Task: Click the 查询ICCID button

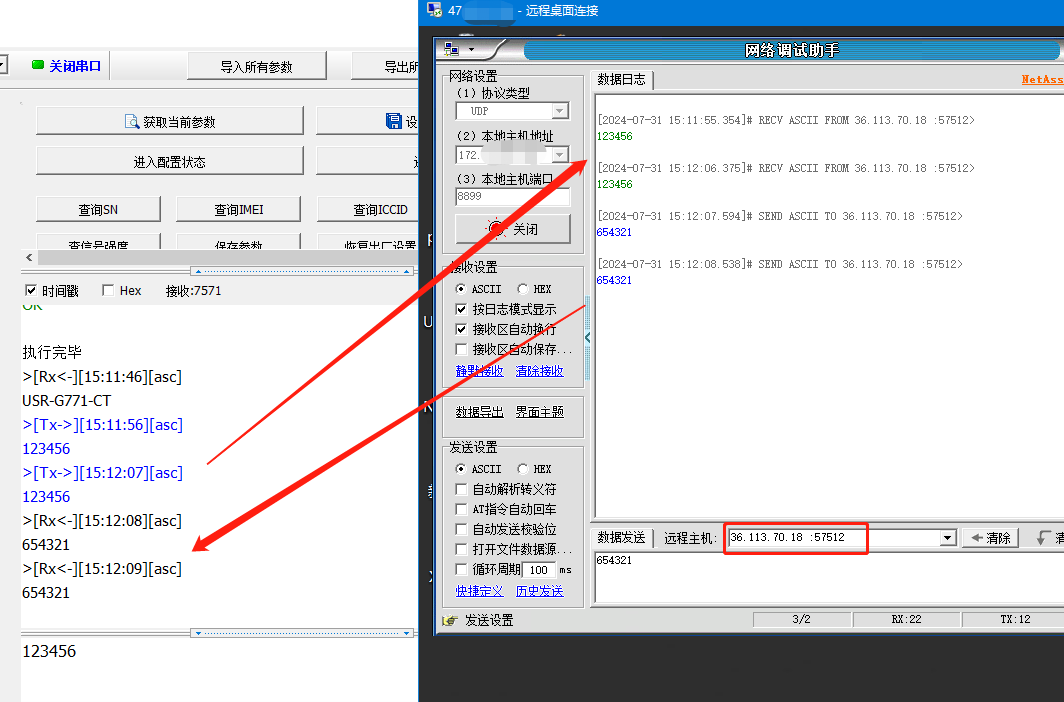Action: pos(367,210)
